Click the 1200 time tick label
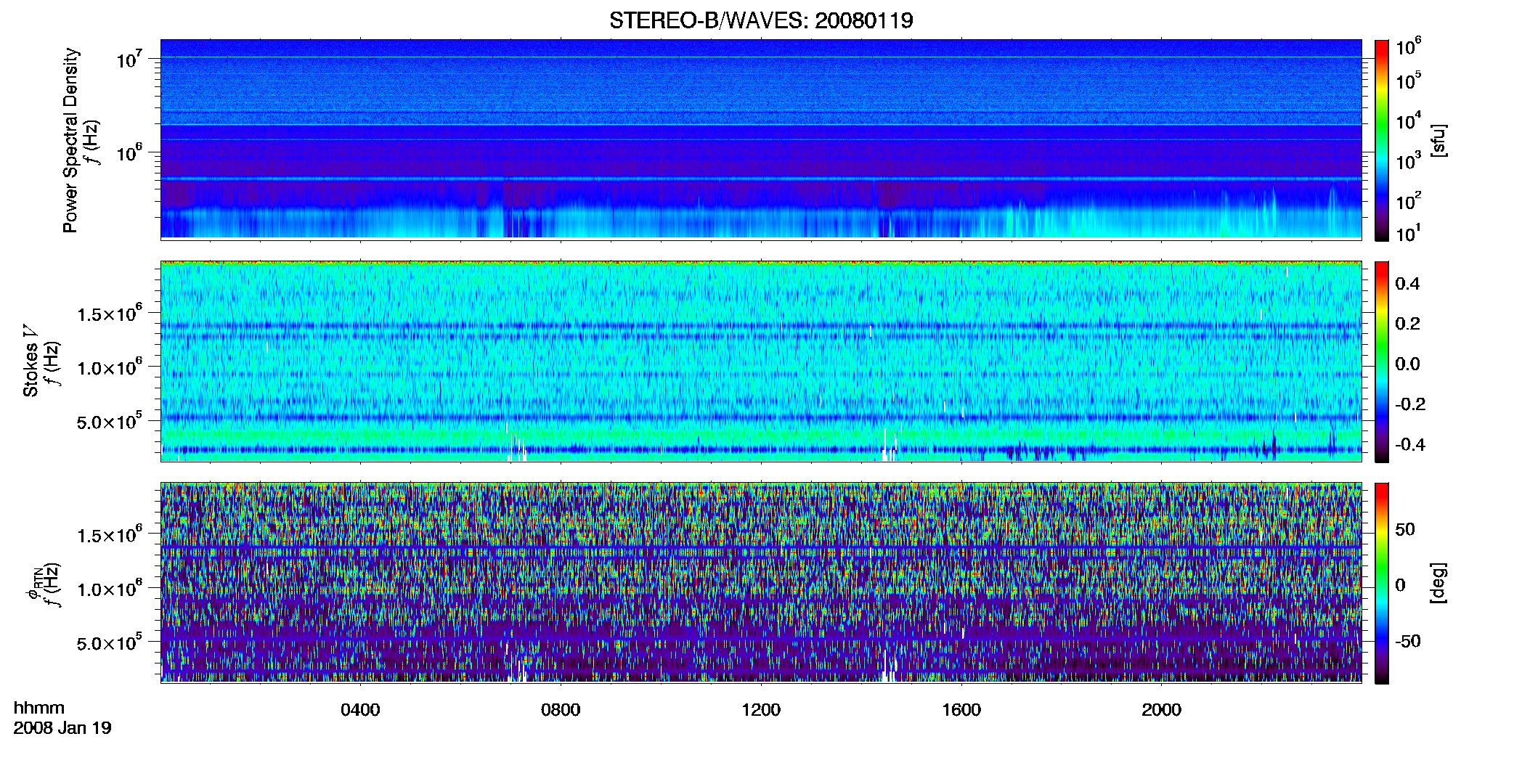1522x784 pixels. (x=761, y=710)
